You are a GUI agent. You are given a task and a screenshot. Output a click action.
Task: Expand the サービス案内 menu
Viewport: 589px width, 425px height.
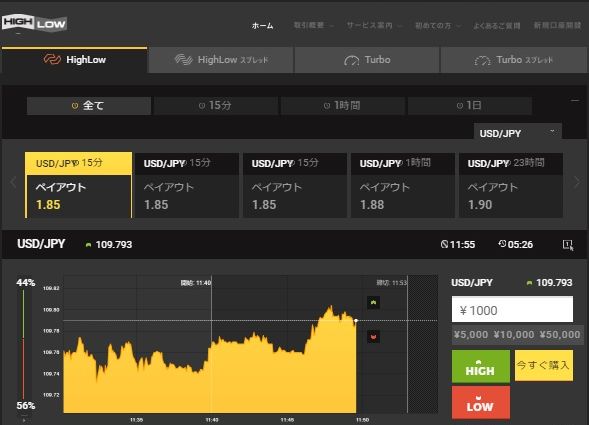coord(374,26)
